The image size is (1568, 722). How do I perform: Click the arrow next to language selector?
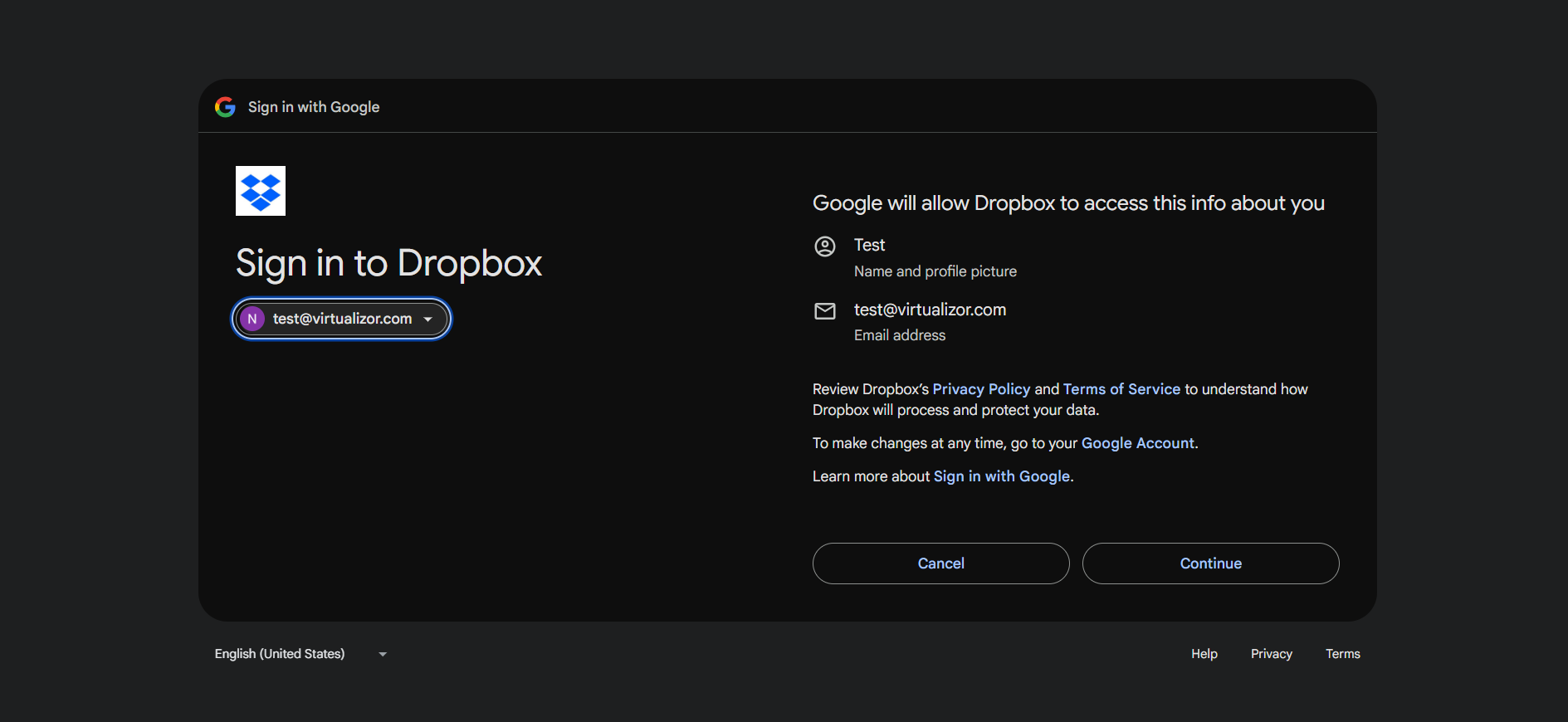click(x=383, y=655)
